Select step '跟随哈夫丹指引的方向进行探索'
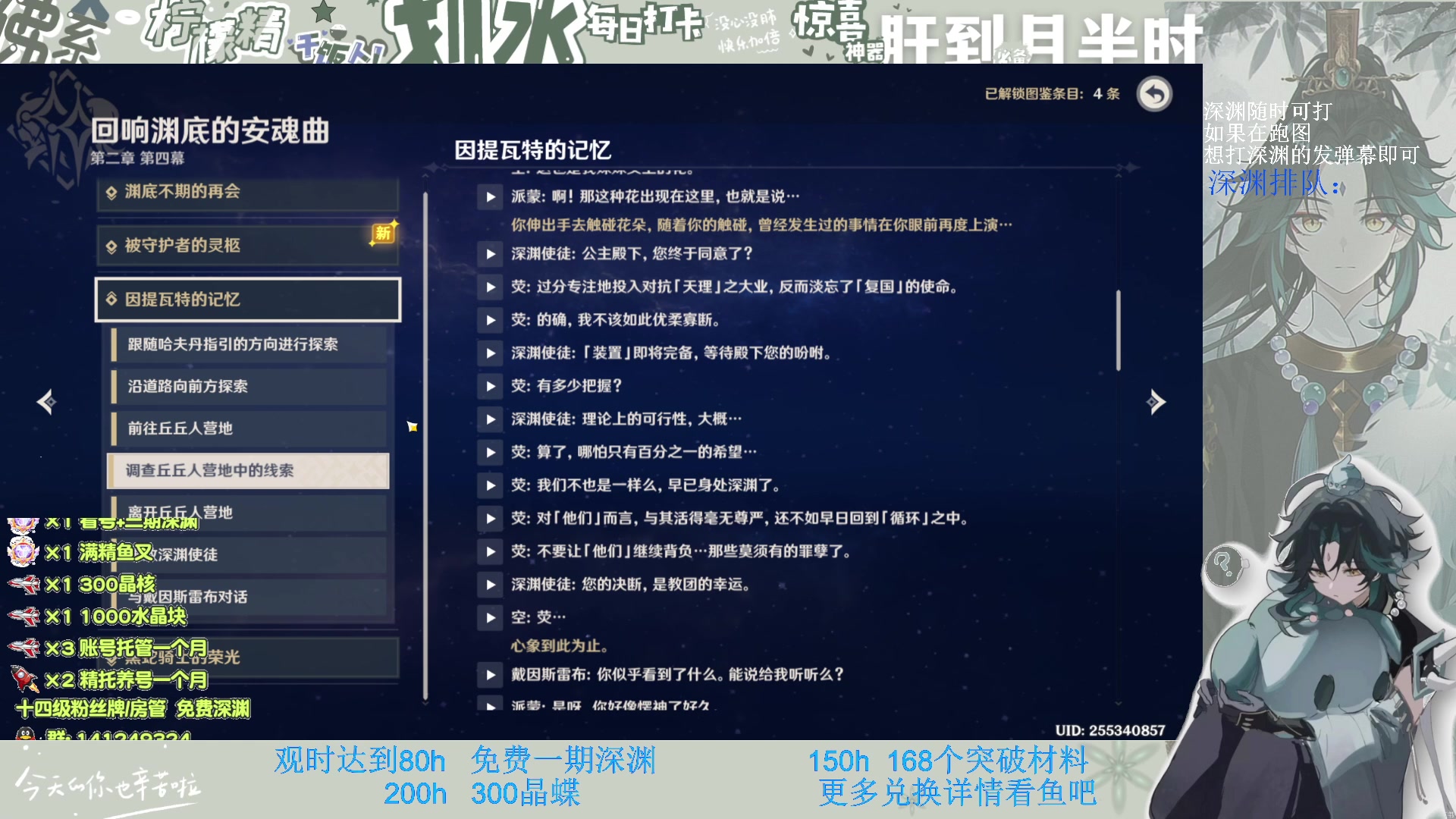Viewport: 1456px width, 819px height. 249,344
